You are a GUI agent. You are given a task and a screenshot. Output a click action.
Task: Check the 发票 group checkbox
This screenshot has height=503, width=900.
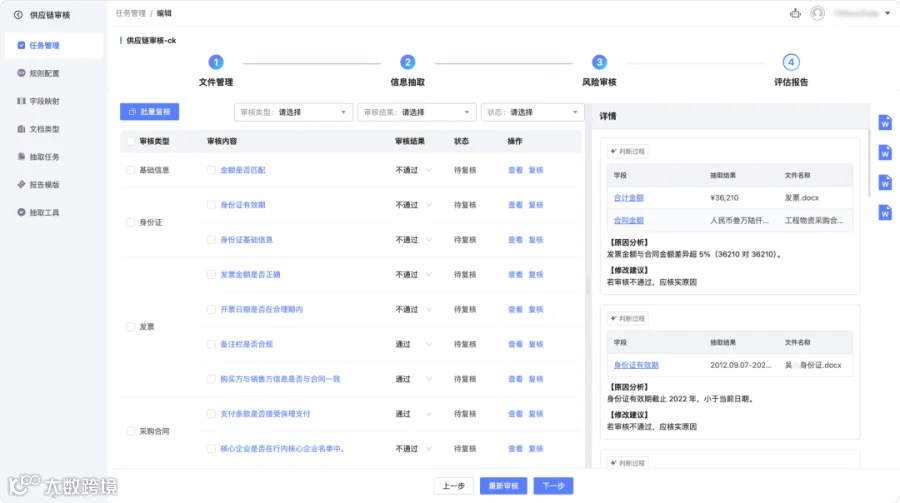[131, 327]
